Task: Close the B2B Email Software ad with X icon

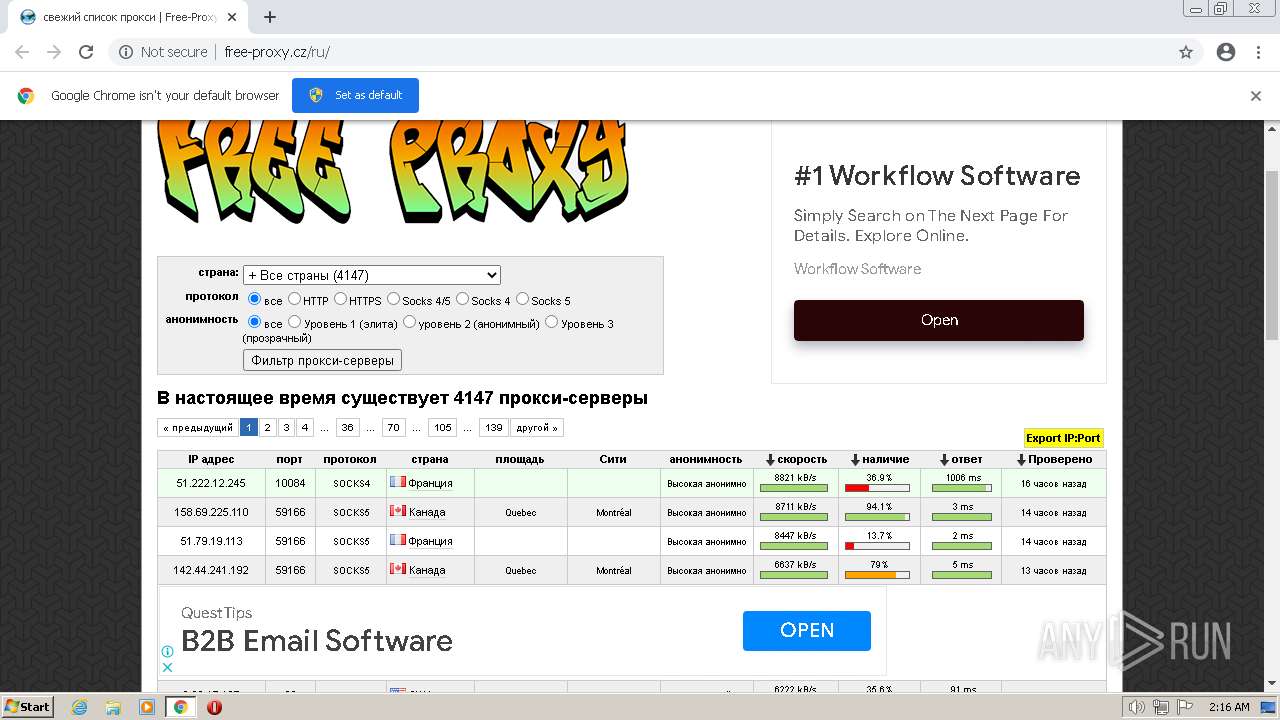Action: coord(168,667)
